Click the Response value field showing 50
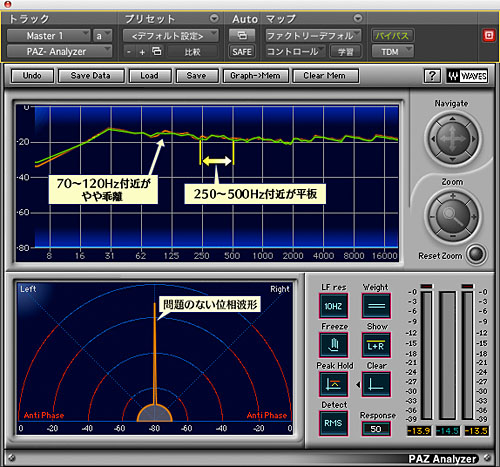 376,429
